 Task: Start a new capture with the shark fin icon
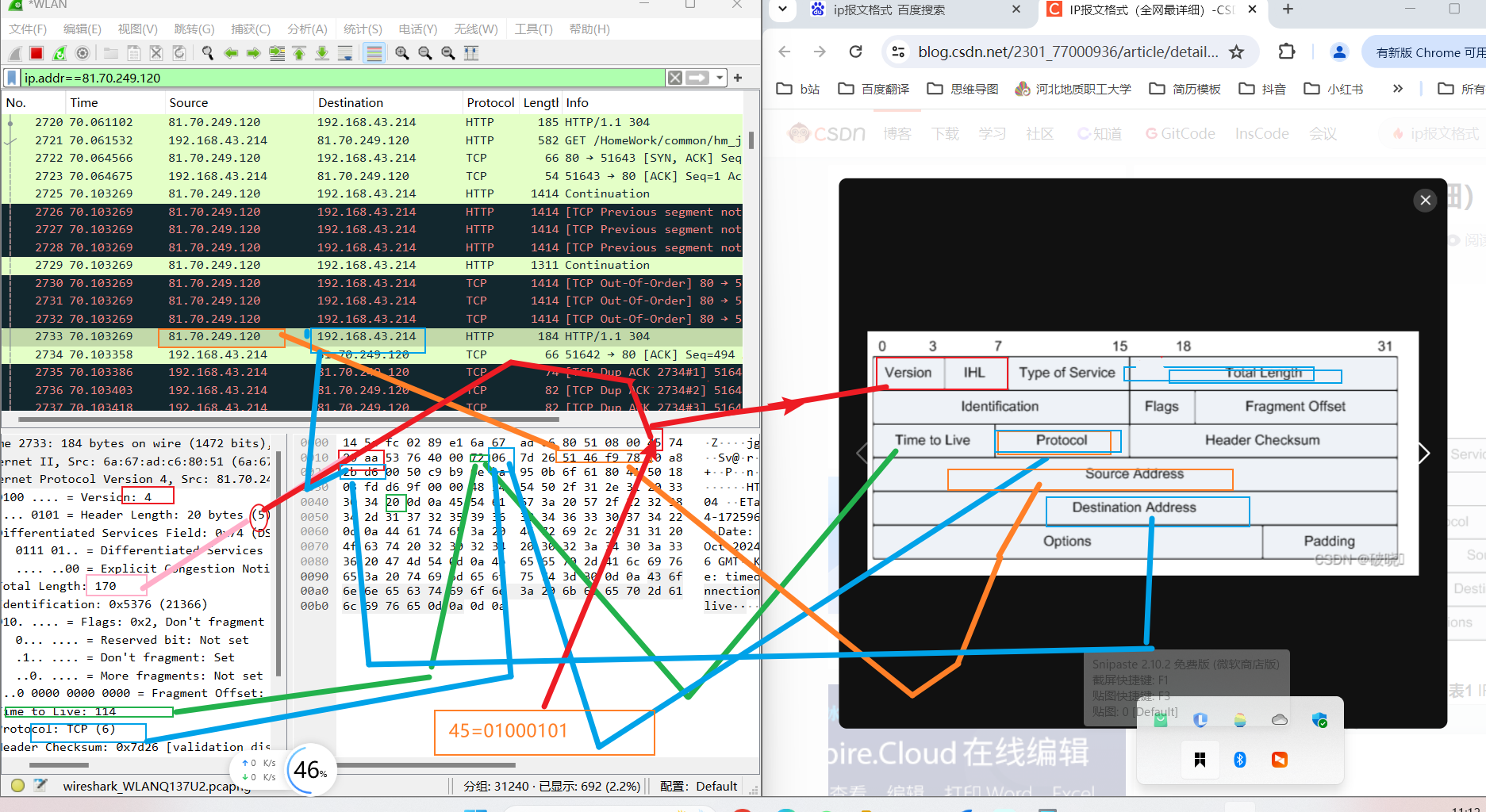pyautogui.click(x=15, y=53)
